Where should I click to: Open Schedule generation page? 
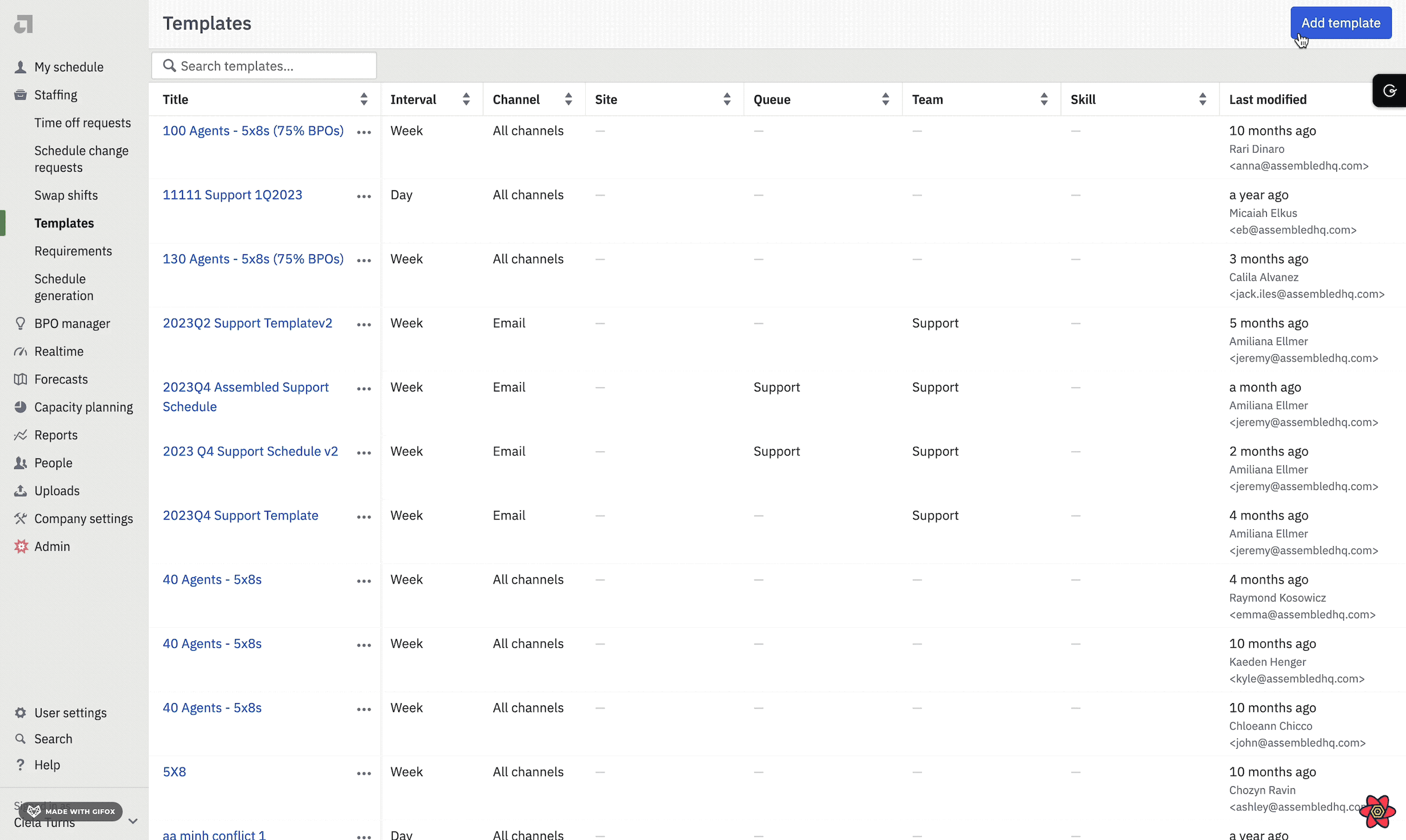[x=64, y=287]
